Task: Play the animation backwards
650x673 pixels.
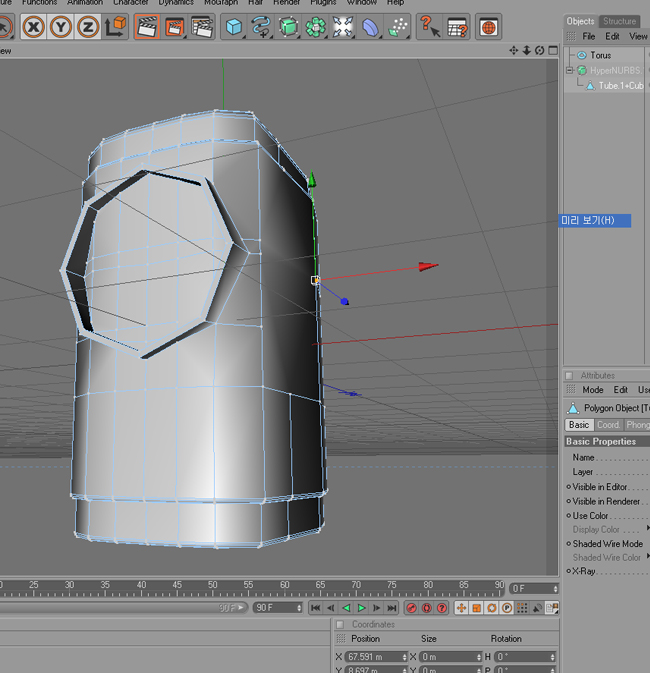Action: [x=346, y=608]
